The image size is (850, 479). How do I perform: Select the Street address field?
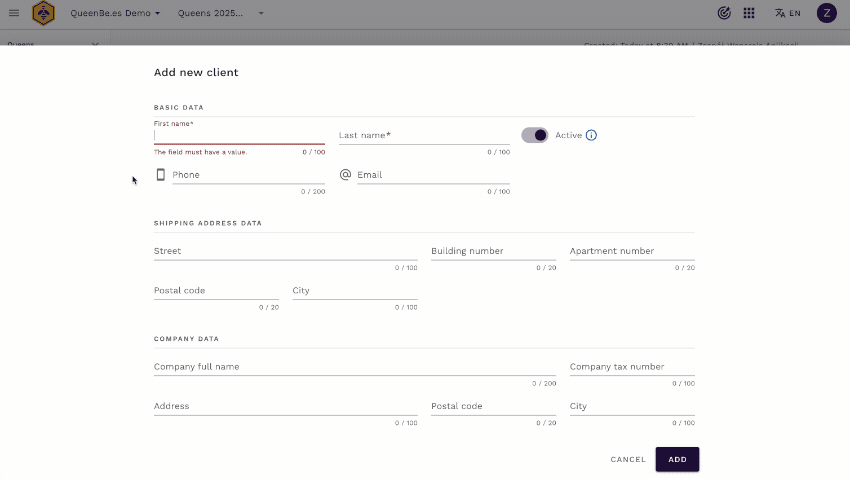click(x=285, y=251)
